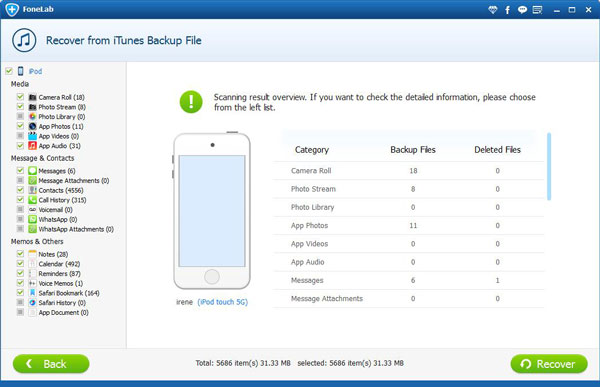This screenshot has height=387, width=600.
Task: Click the Message Attachments table row
Action: (x=408, y=299)
